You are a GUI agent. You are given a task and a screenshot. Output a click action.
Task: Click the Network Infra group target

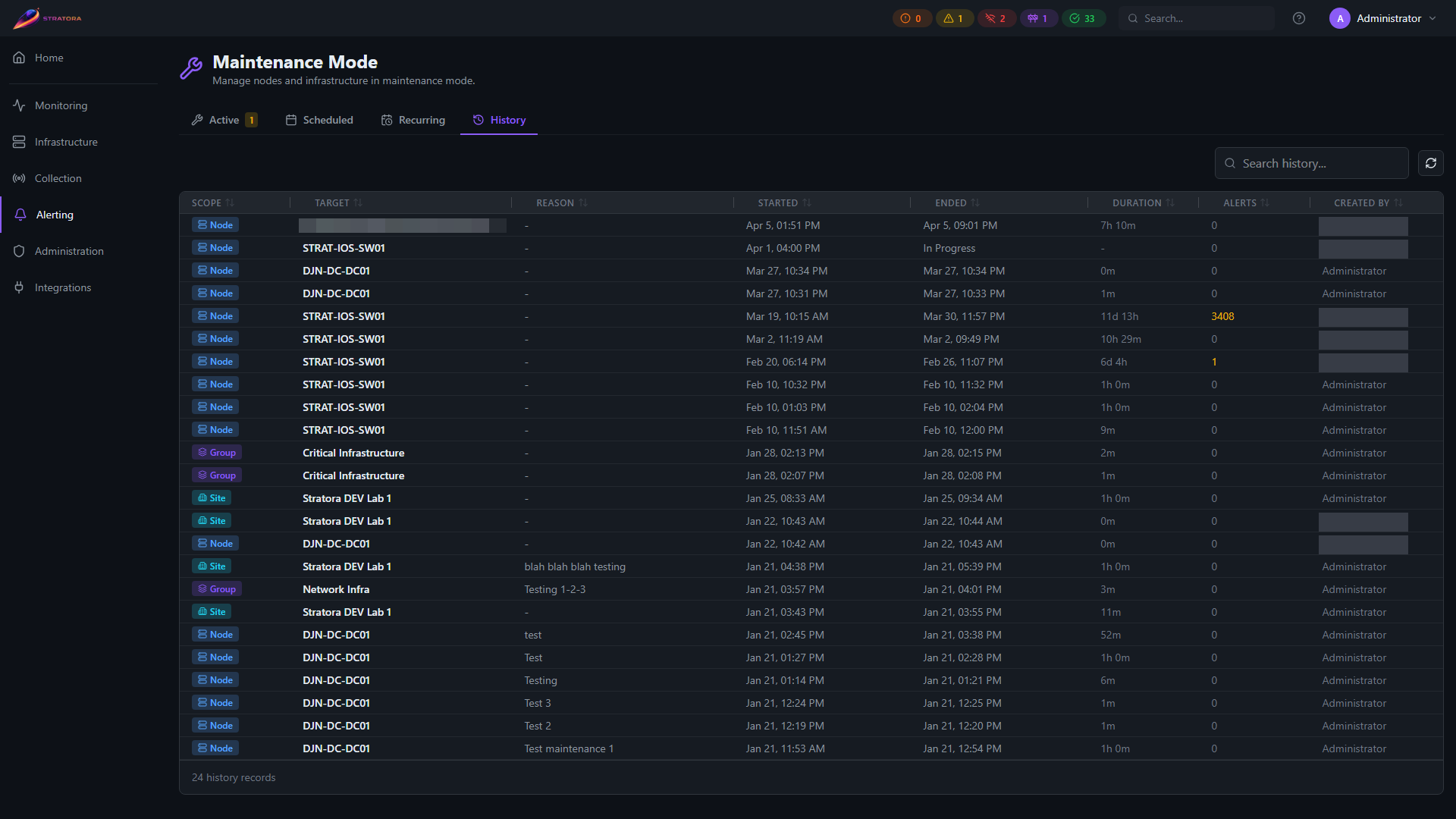tap(336, 589)
